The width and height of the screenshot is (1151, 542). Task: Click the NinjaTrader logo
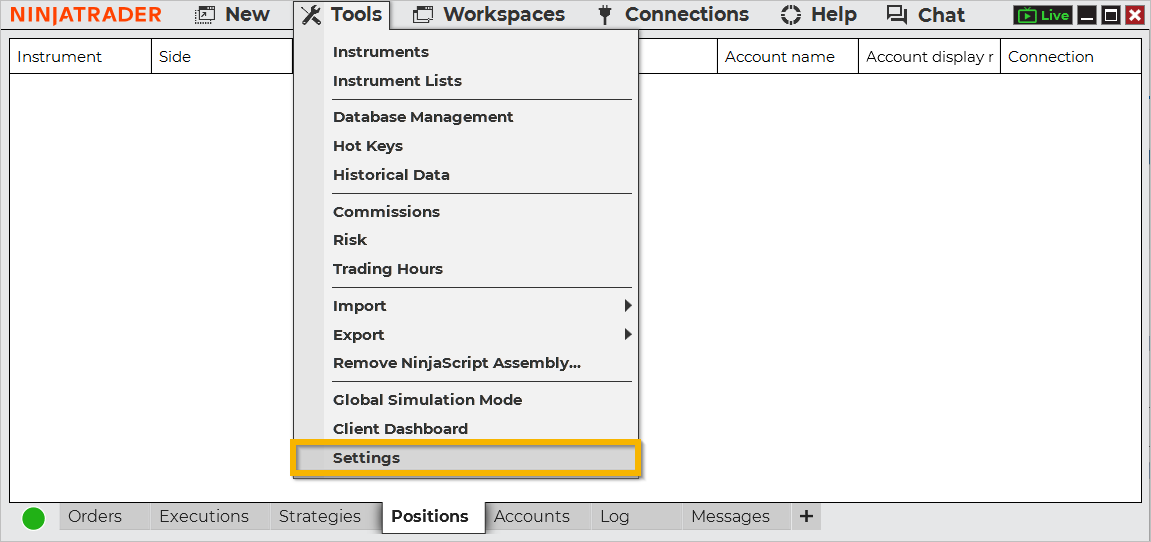pos(86,15)
